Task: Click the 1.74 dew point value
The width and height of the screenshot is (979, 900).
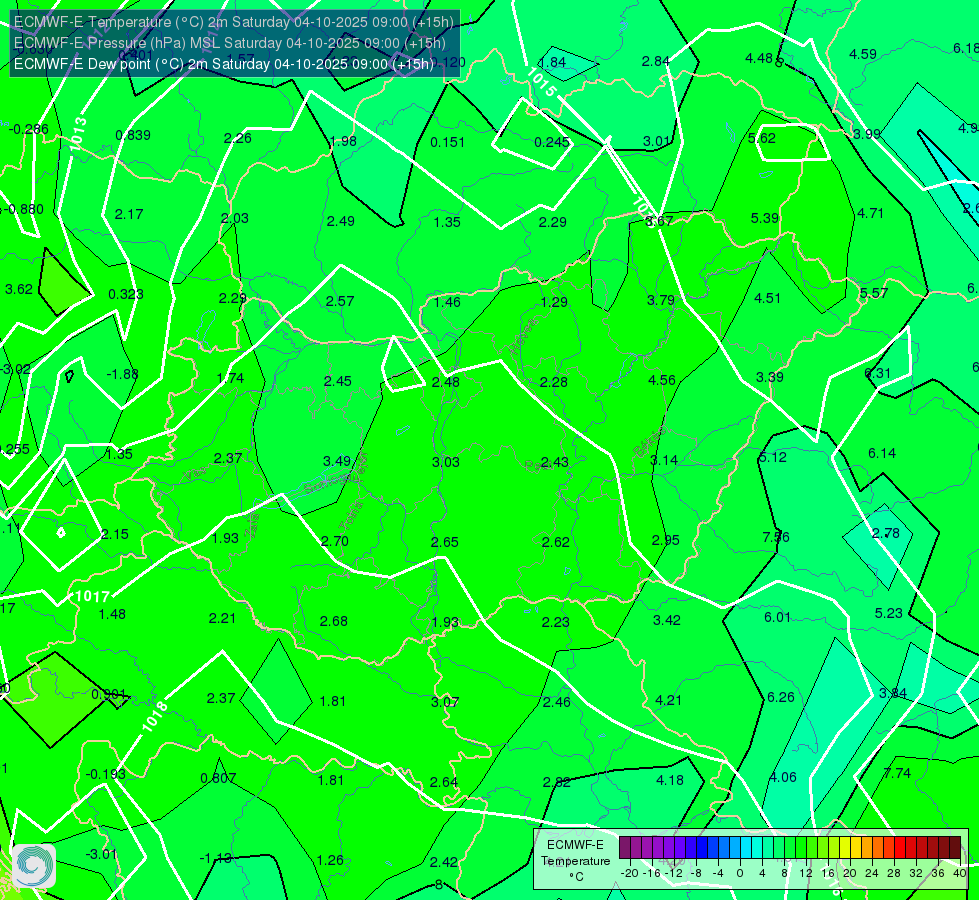Action: click(230, 378)
